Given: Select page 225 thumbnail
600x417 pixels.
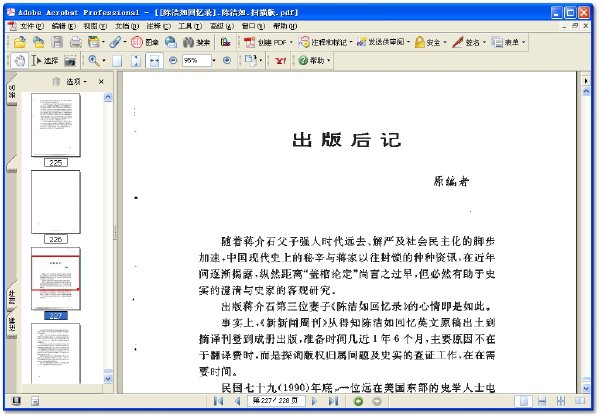Looking at the screenshot, I should tap(56, 125).
